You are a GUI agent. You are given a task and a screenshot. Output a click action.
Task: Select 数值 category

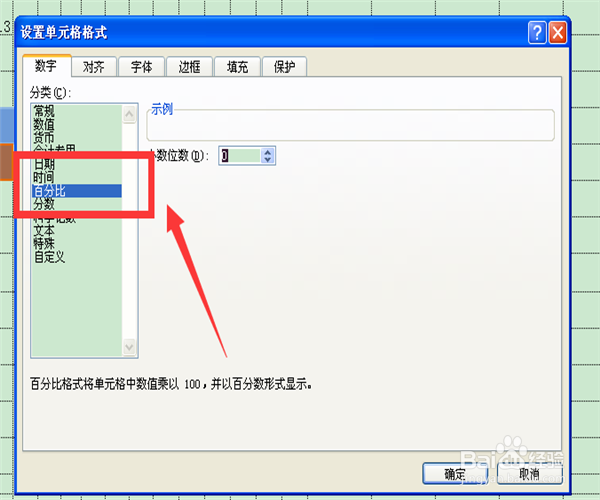(44, 124)
